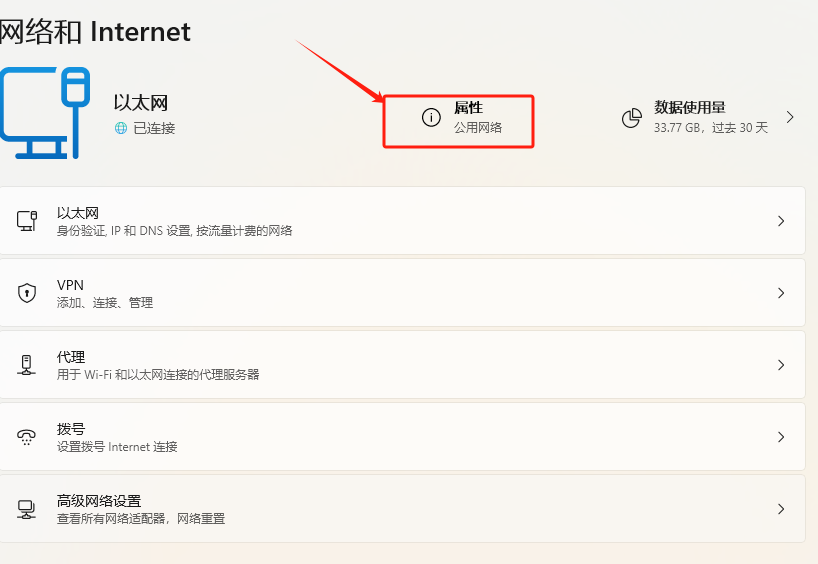The height and width of the screenshot is (564, 818).
Task: Click the 以太网 list row monitor icon
Action: [x=27, y=221]
